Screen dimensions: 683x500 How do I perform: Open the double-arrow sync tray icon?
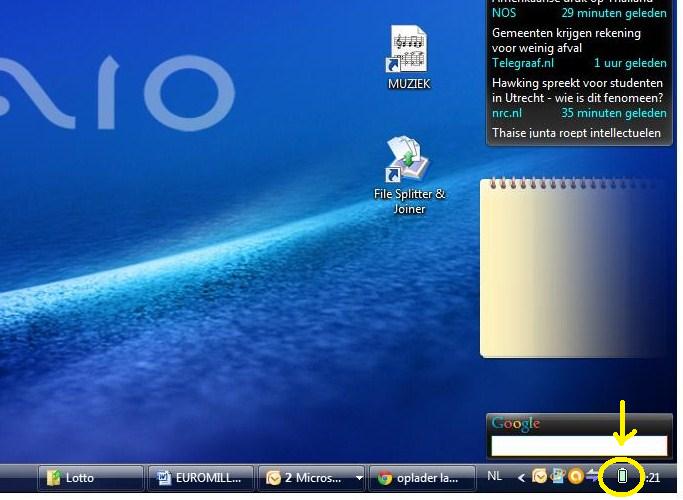592,476
